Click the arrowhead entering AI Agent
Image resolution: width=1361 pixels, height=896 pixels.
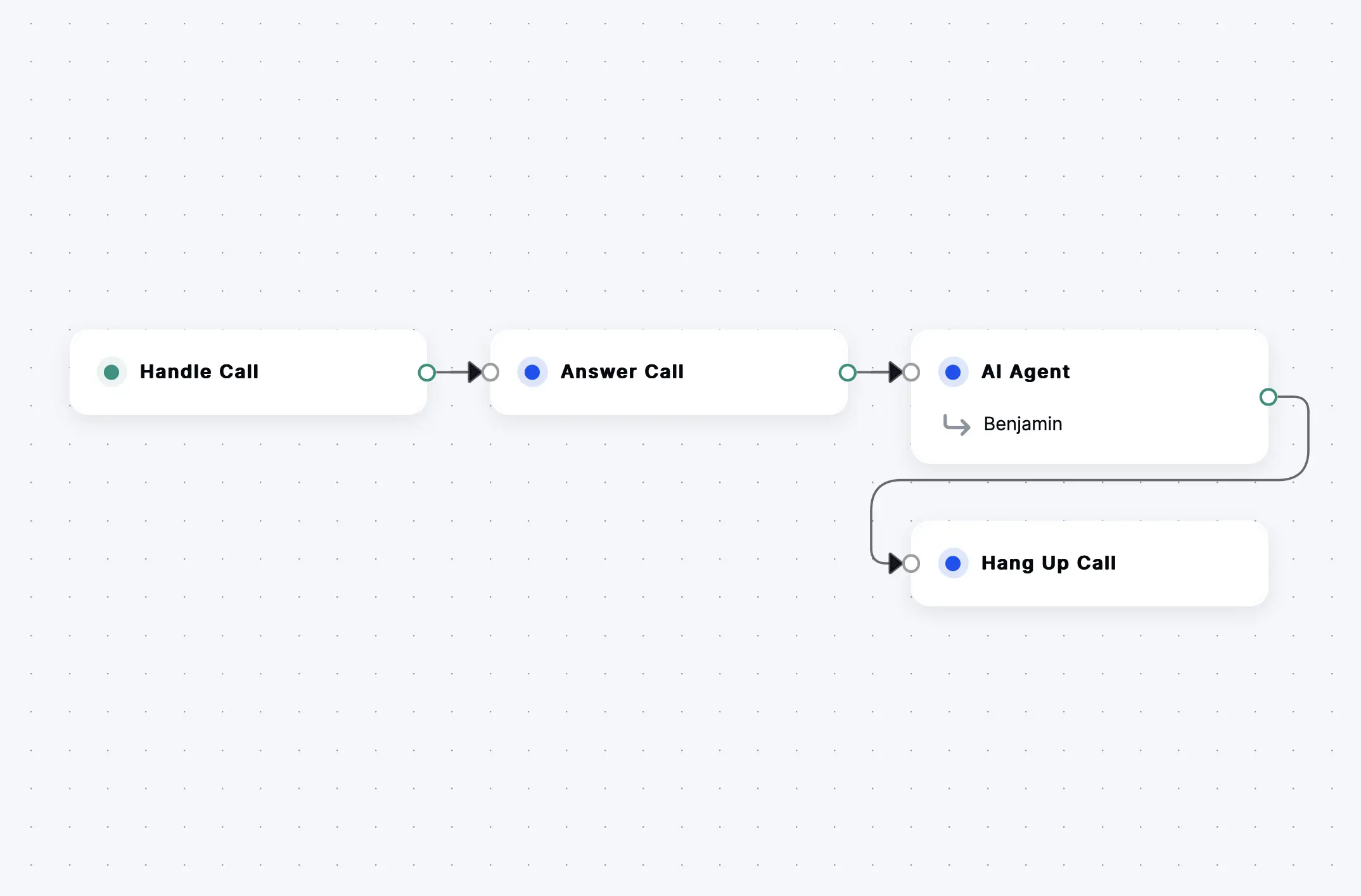896,372
